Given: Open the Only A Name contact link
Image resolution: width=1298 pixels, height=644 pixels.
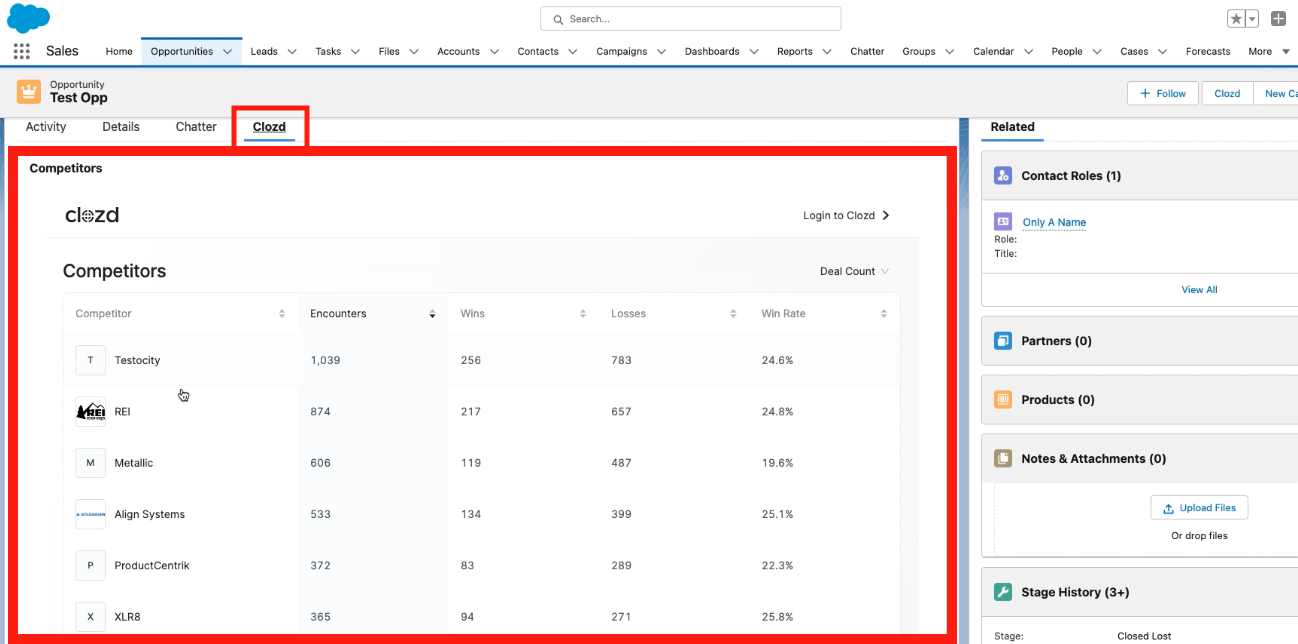Looking at the screenshot, I should click(1054, 222).
